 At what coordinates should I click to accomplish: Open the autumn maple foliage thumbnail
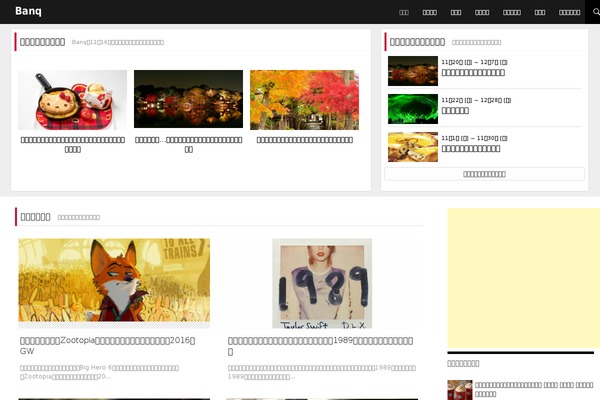click(304, 100)
